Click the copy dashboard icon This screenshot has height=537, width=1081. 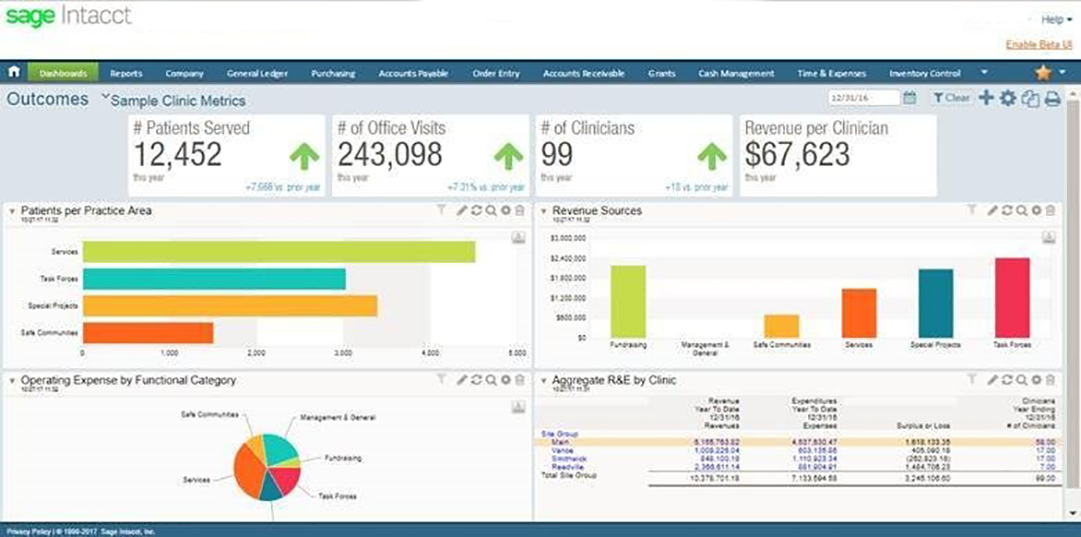point(1030,98)
